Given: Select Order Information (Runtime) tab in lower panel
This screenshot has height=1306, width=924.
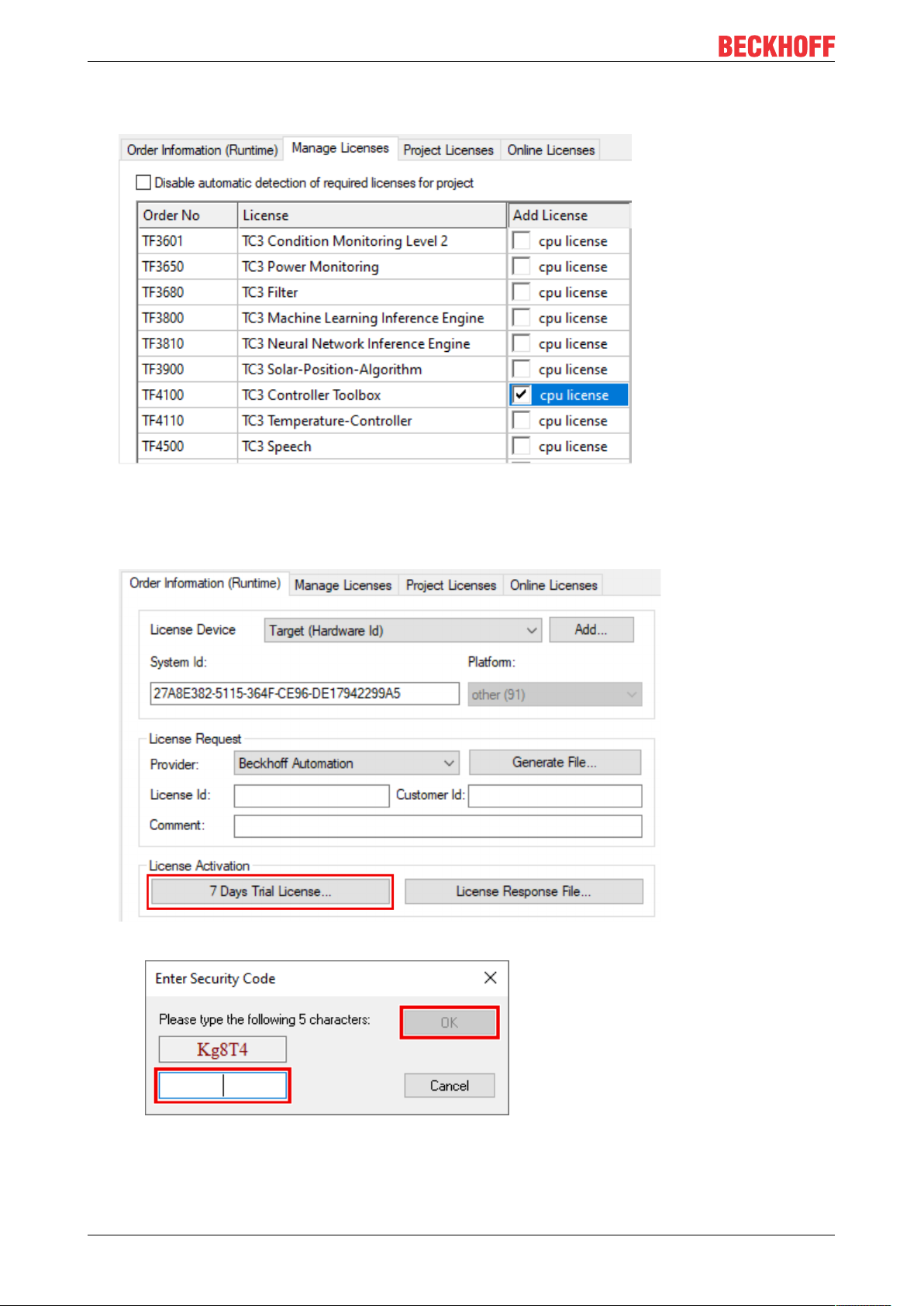Looking at the screenshot, I should 205,583.
